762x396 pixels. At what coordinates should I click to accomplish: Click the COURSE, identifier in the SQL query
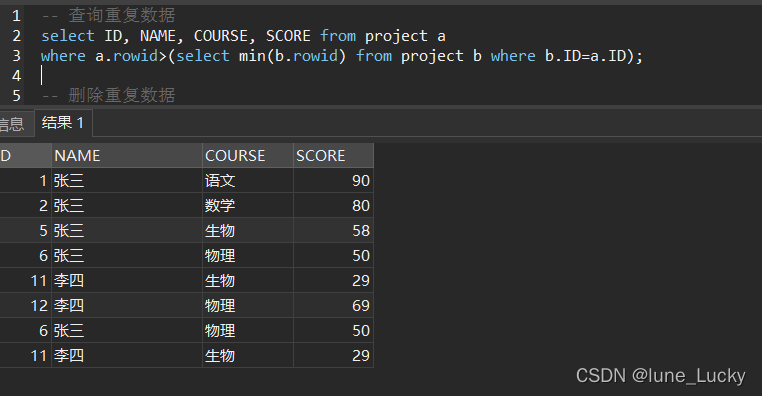coord(225,36)
